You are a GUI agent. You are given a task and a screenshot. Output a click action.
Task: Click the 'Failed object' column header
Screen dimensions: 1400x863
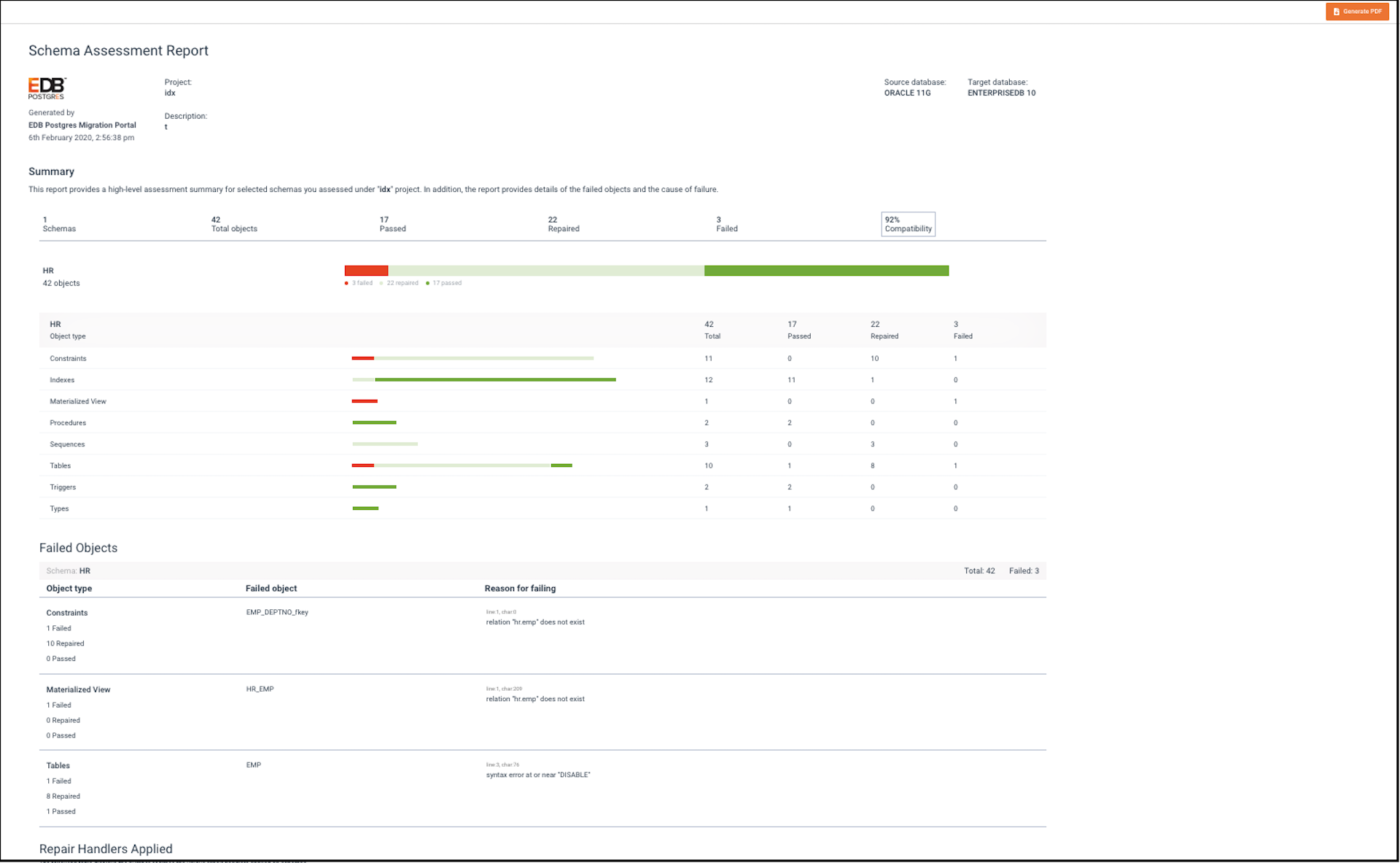[271, 589]
